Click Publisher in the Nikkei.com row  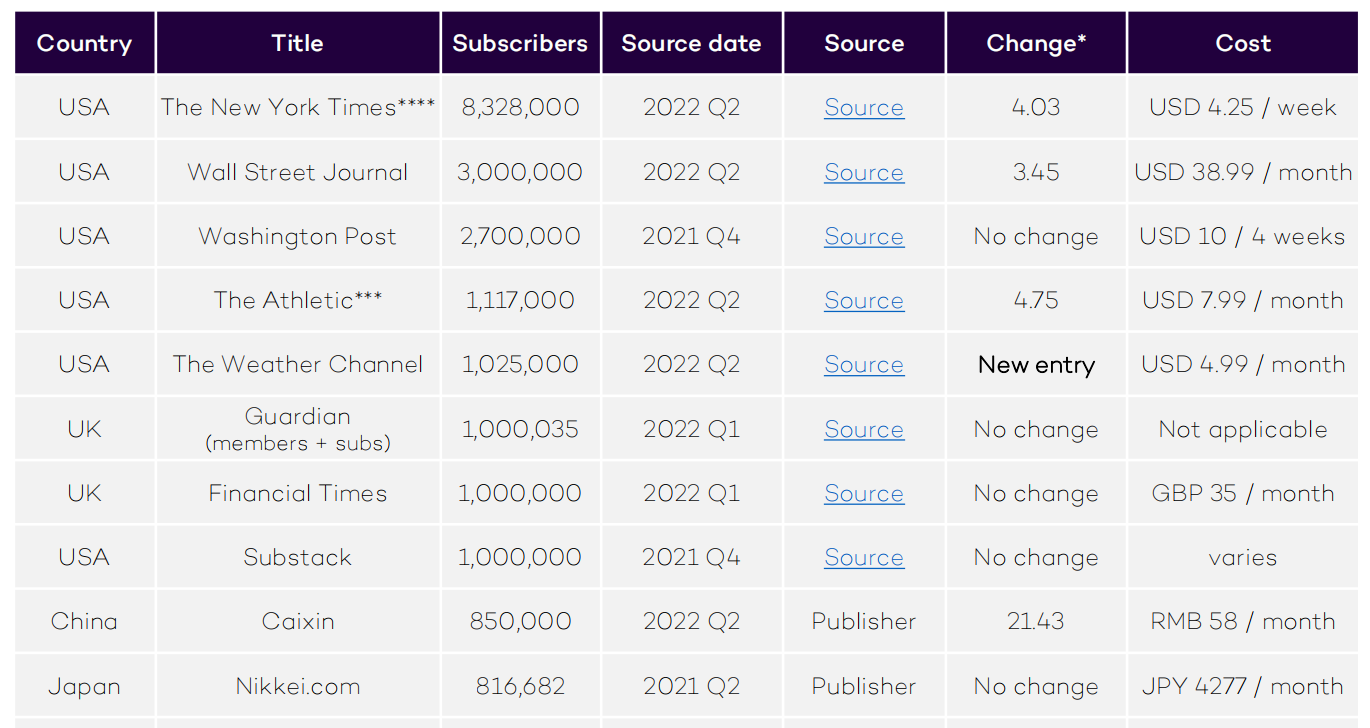(x=864, y=686)
